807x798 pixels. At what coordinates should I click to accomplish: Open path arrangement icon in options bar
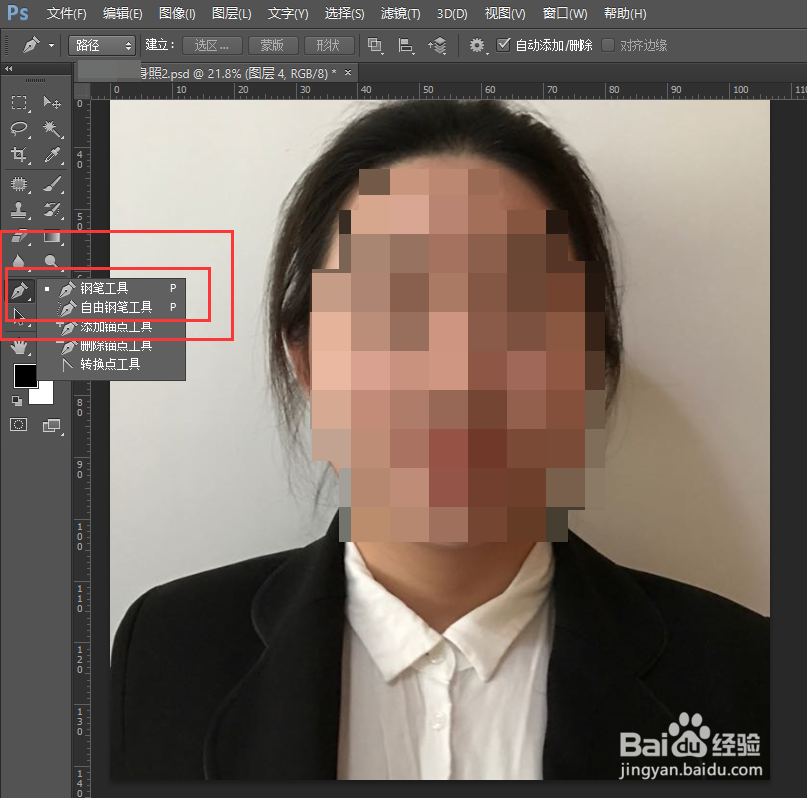click(x=437, y=45)
